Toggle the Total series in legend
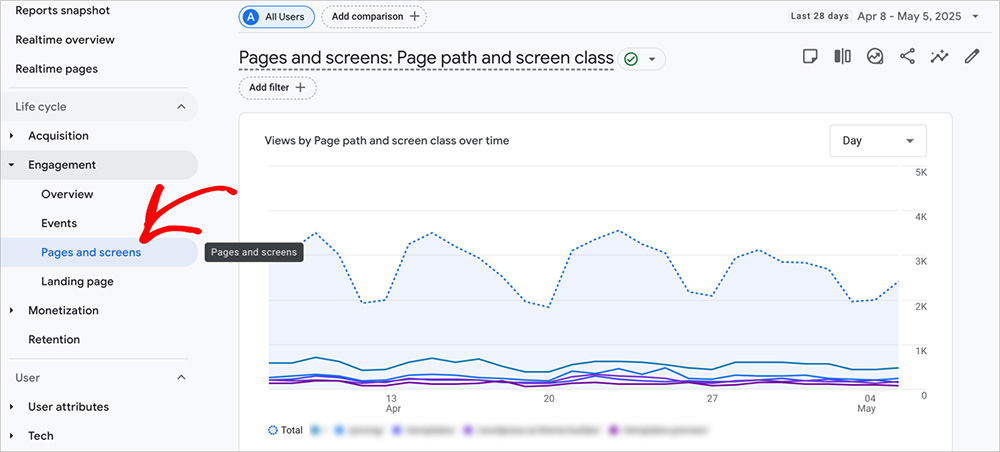This screenshot has height=452, width=1000. point(285,431)
